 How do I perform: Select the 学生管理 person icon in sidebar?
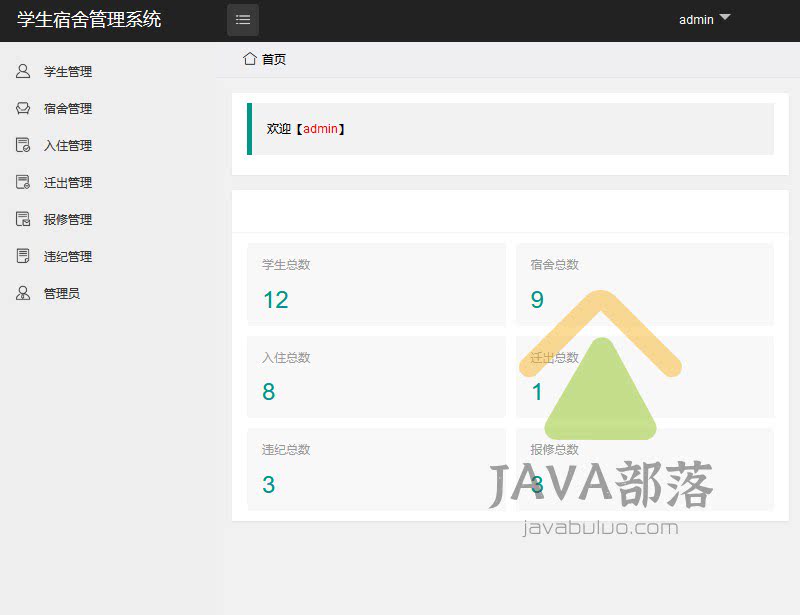click(x=22, y=71)
